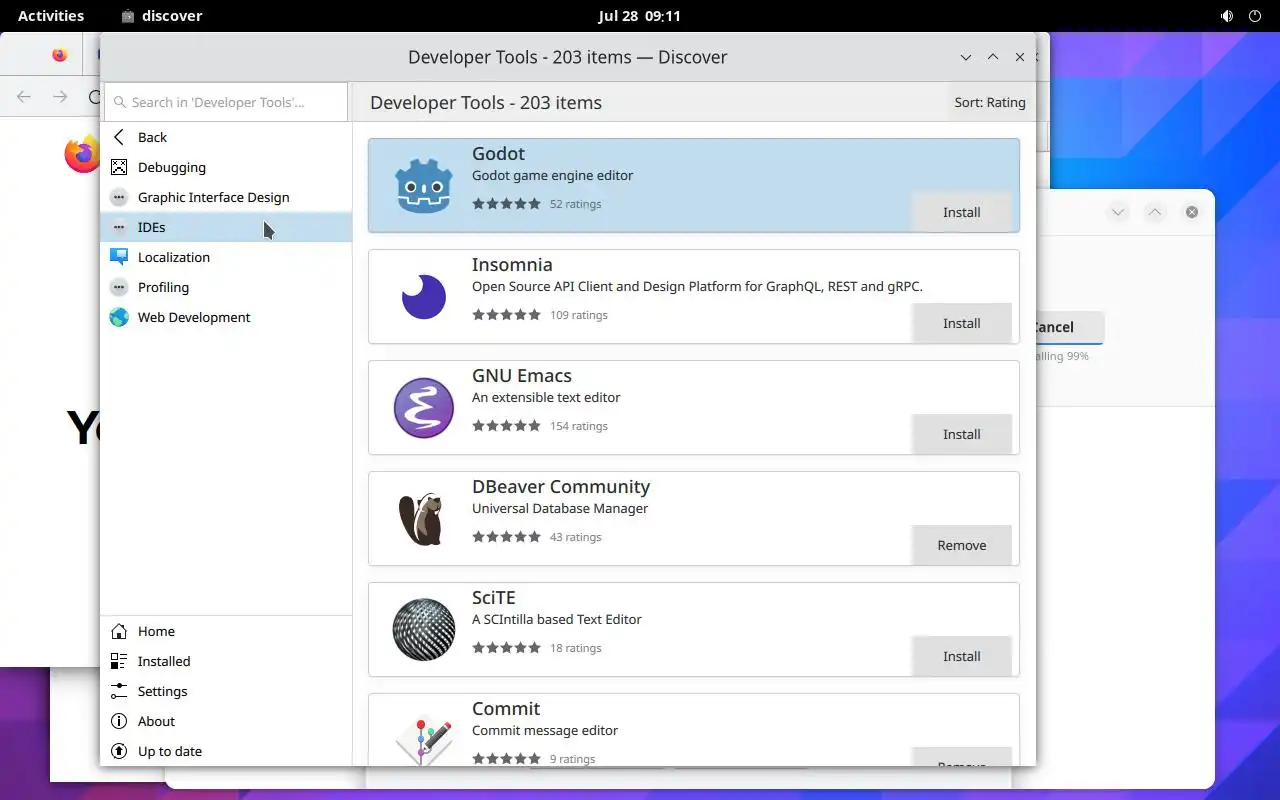The height and width of the screenshot is (800, 1280).
Task: Open the Web Development category
Action: point(226,317)
